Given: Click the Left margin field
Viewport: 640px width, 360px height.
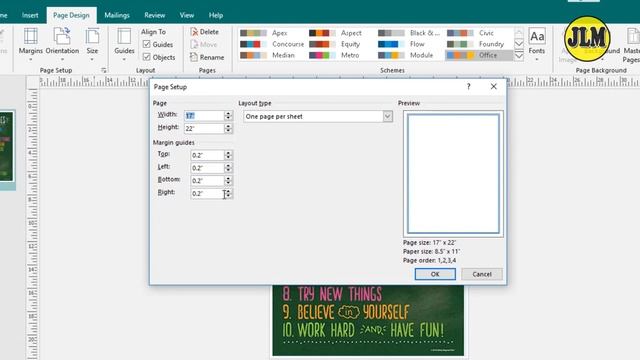Looking at the screenshot, I should pyautogui.click(x=207, y=168).
